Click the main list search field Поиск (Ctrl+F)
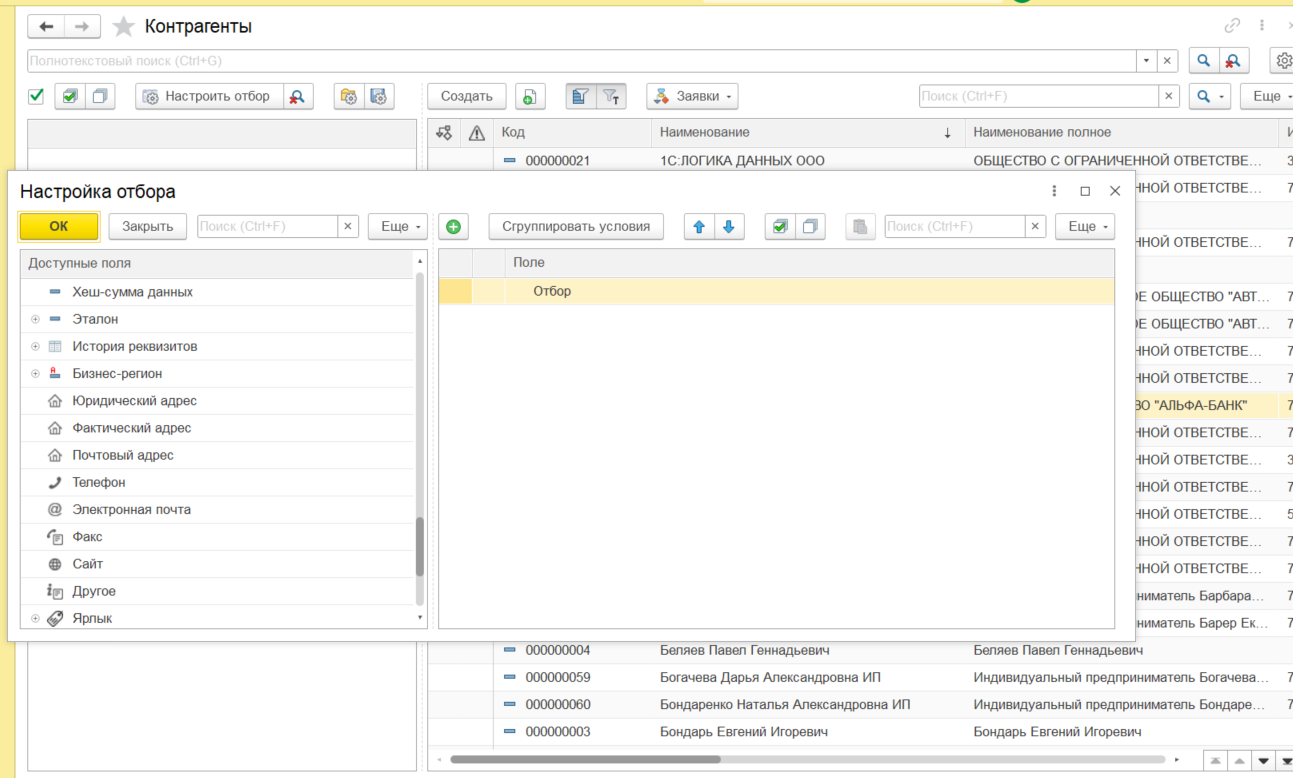 point(1039,96)
